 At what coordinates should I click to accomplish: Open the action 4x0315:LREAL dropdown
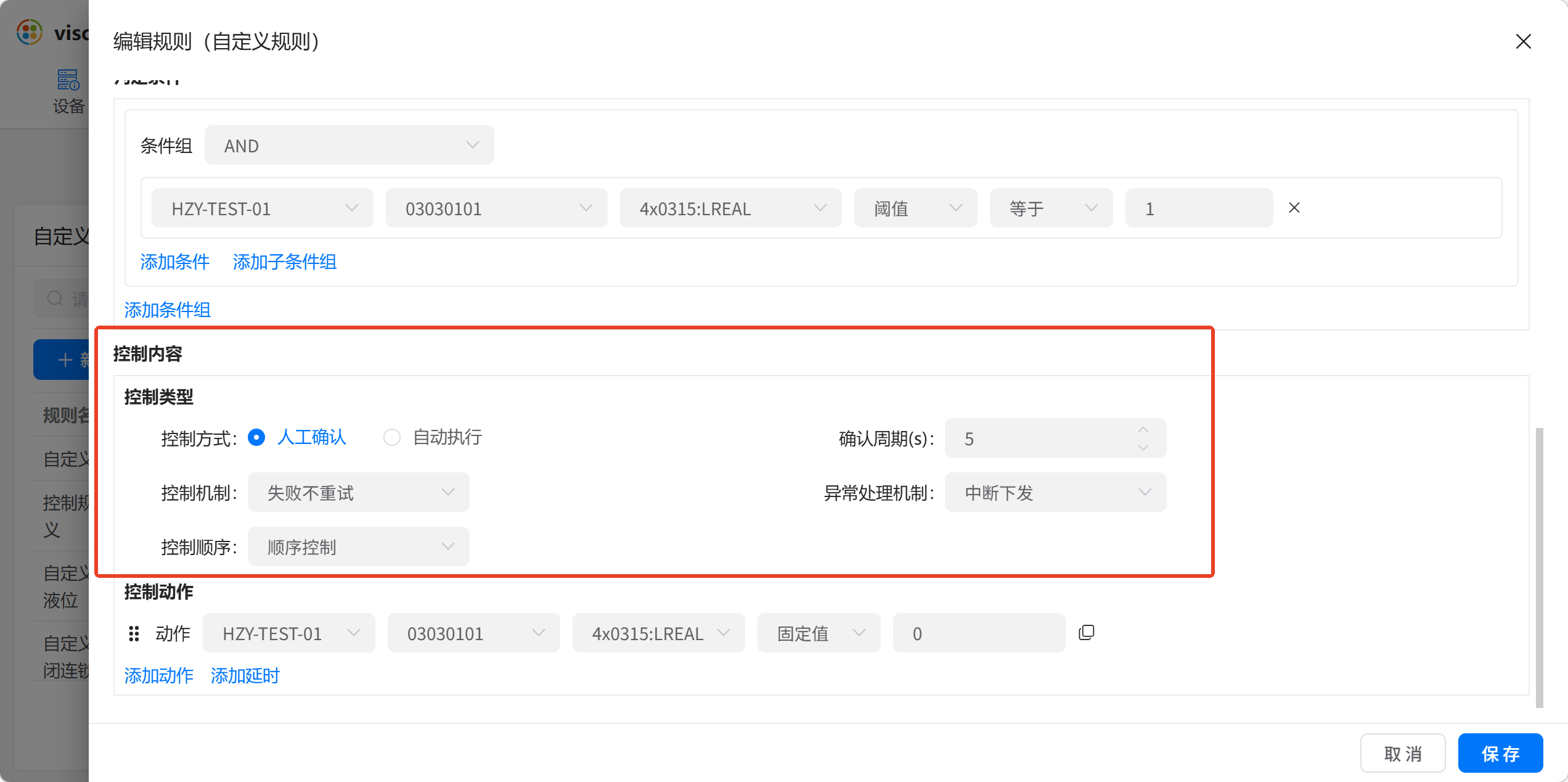(x=659, y=633)
